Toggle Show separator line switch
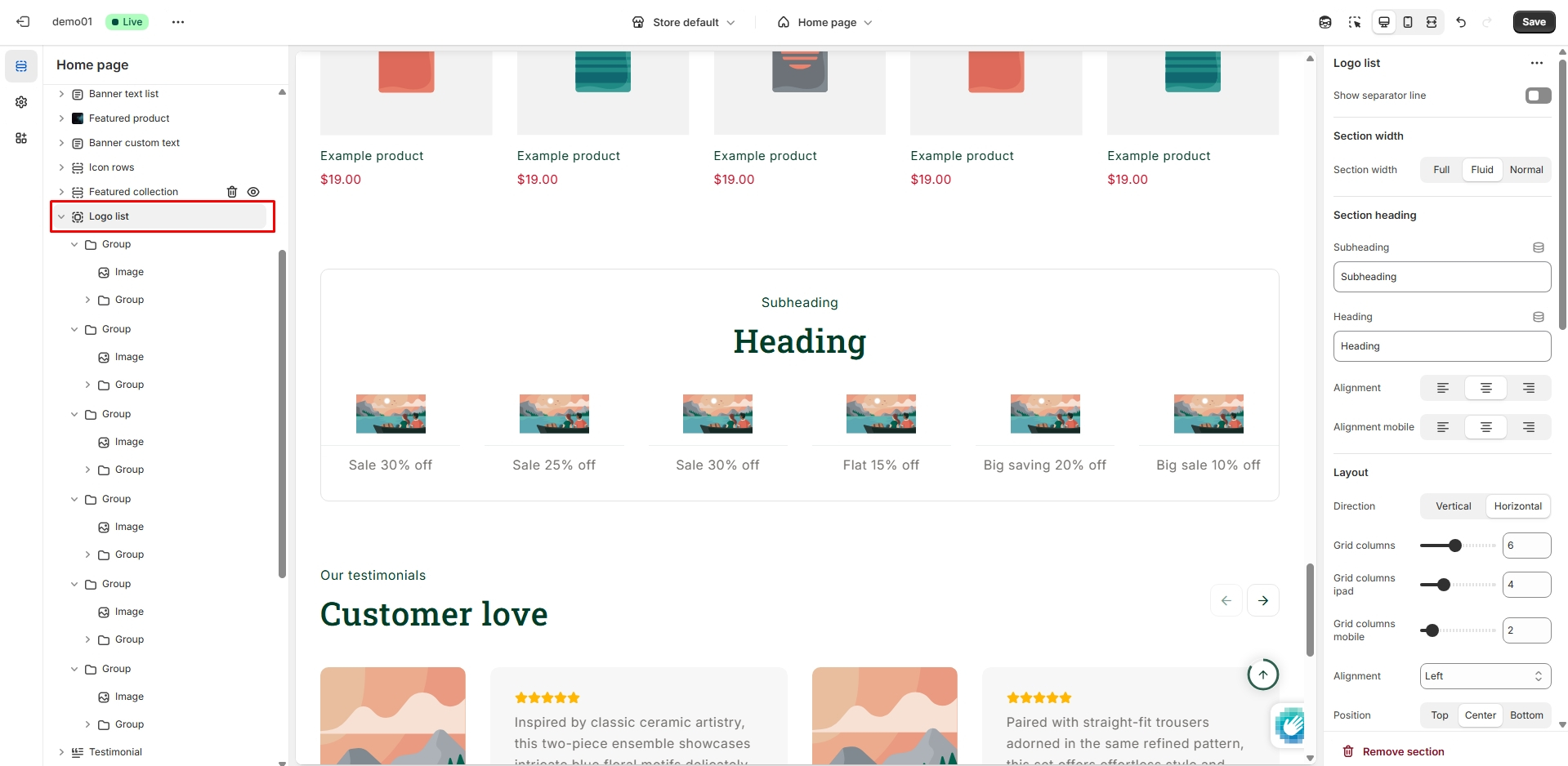The image size is (1568, 766). (x=1538, y=96)
